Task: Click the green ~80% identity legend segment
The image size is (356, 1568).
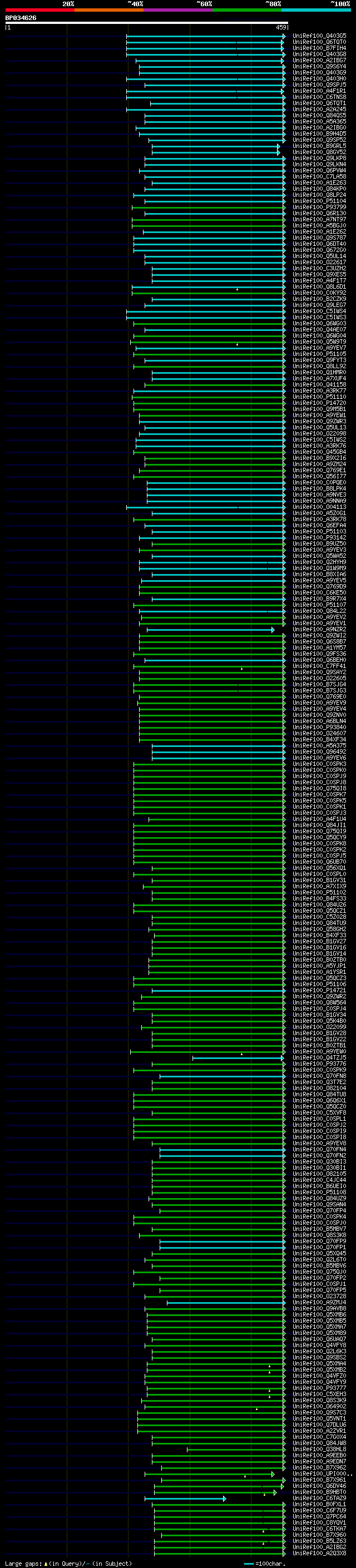Action: [x=247, y=10]
